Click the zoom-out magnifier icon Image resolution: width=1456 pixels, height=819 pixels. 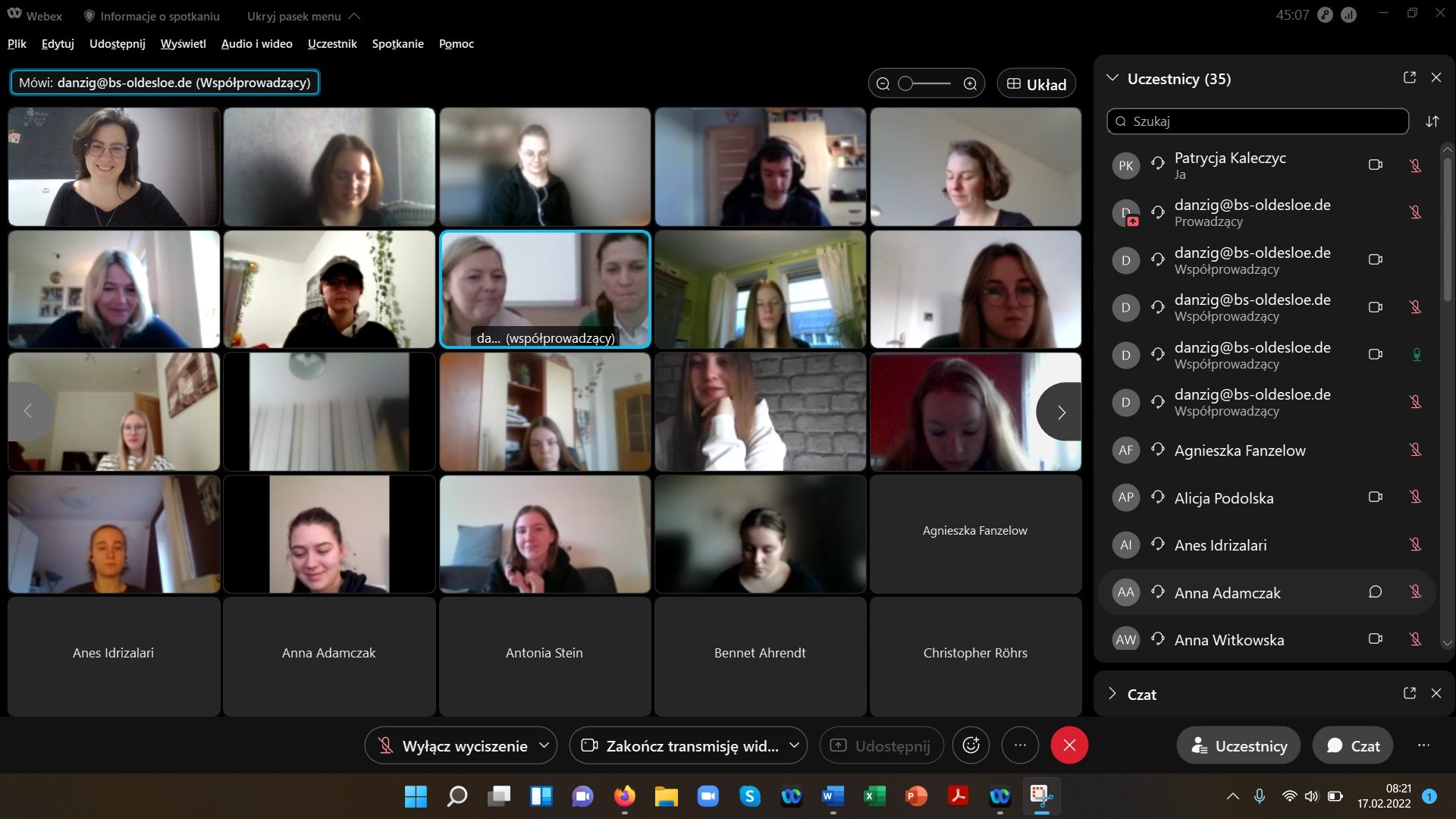883,83
